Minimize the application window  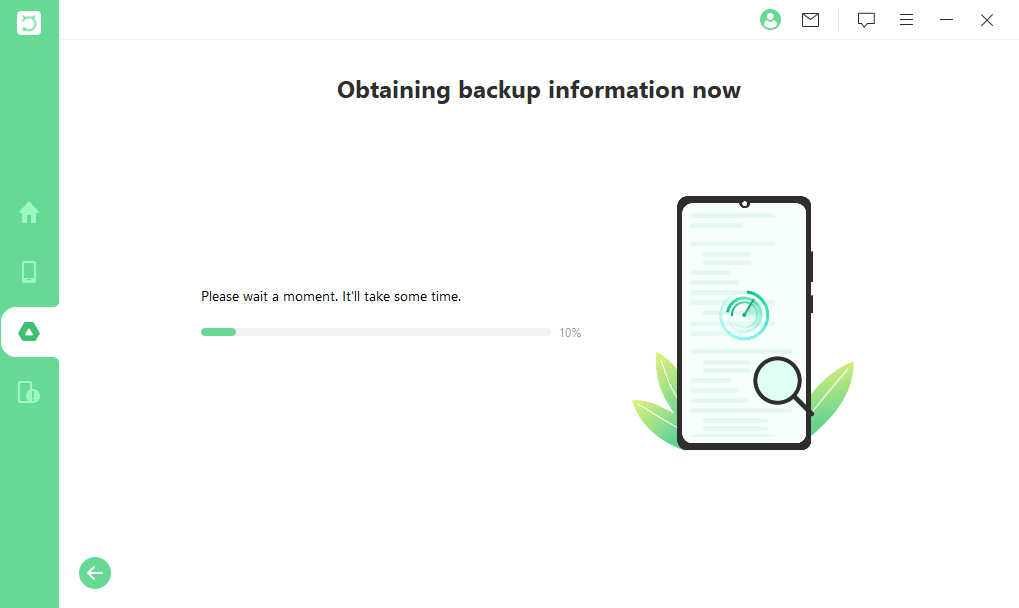tap(946, 20)
